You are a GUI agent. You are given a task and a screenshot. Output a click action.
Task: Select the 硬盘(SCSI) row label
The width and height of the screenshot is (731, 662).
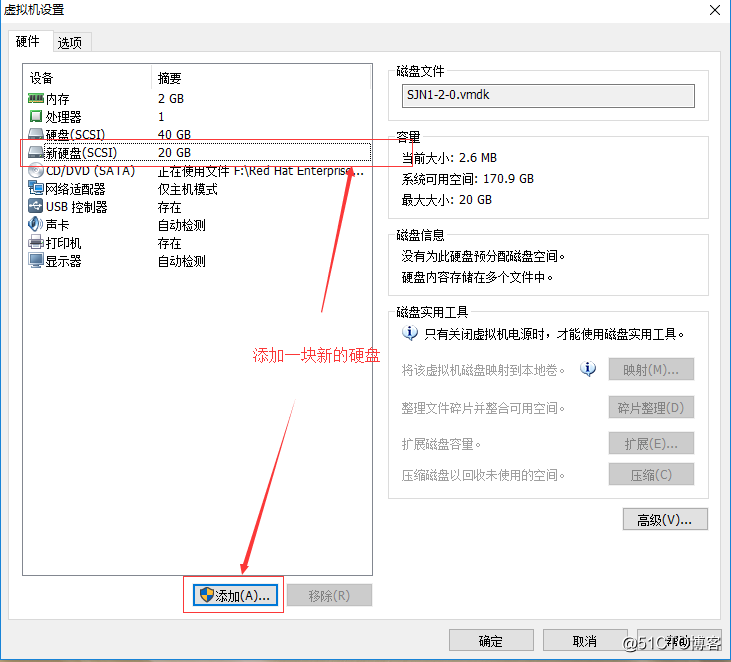[76, 135]
